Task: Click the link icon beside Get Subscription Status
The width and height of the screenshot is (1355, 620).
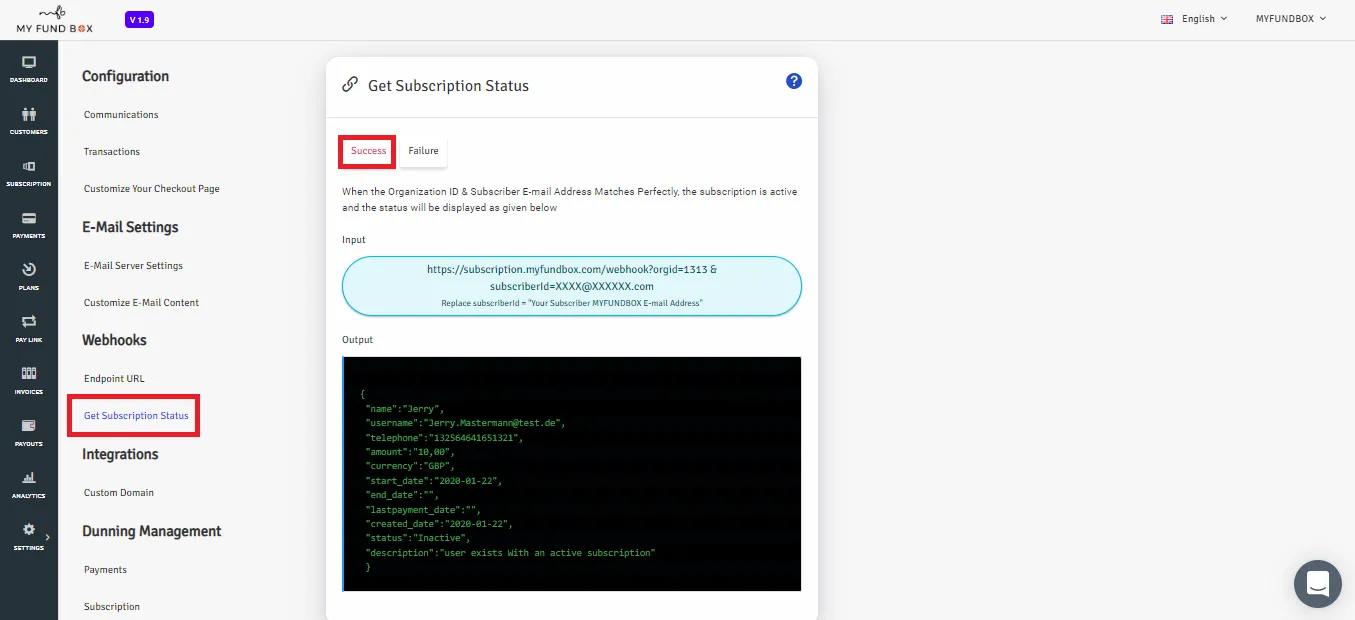Action: tap(350, 85)
